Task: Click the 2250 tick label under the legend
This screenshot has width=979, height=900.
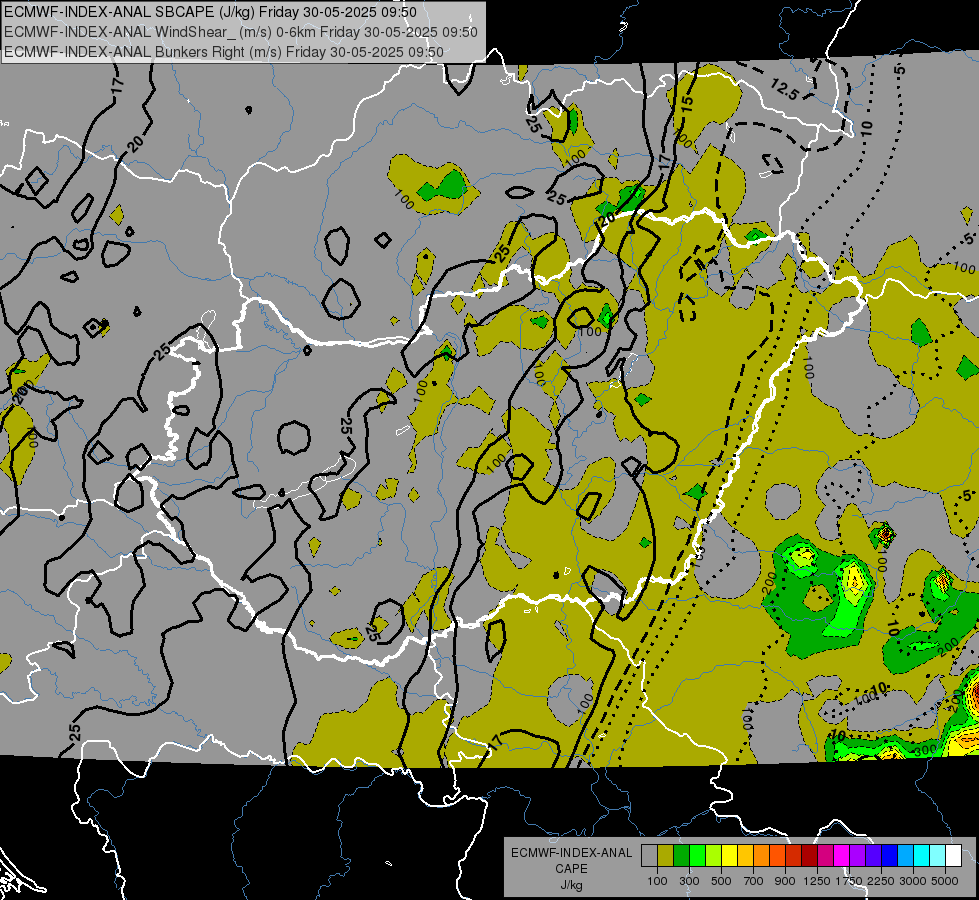Action: [880, 881]
